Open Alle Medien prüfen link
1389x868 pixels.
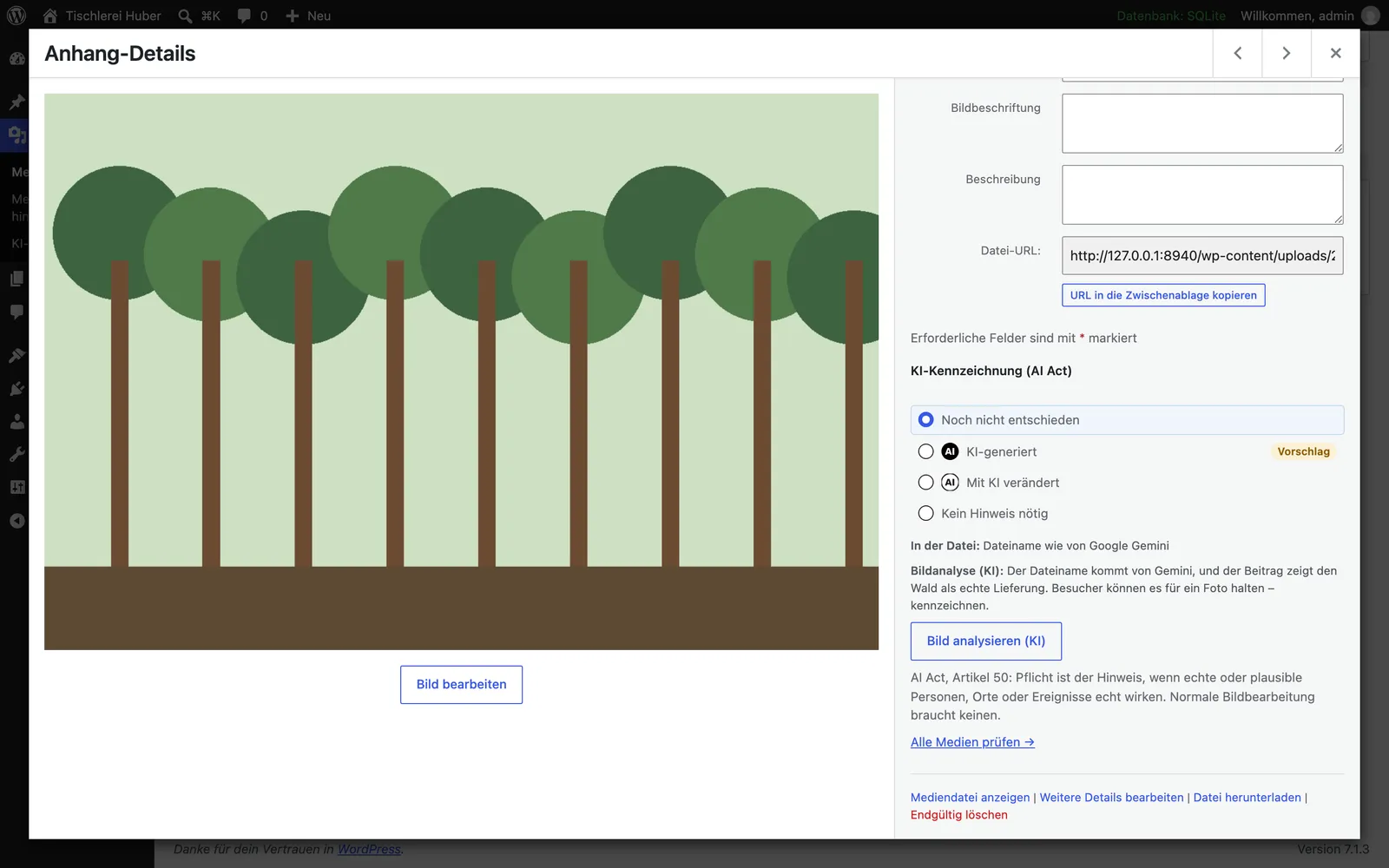point(972,742)
